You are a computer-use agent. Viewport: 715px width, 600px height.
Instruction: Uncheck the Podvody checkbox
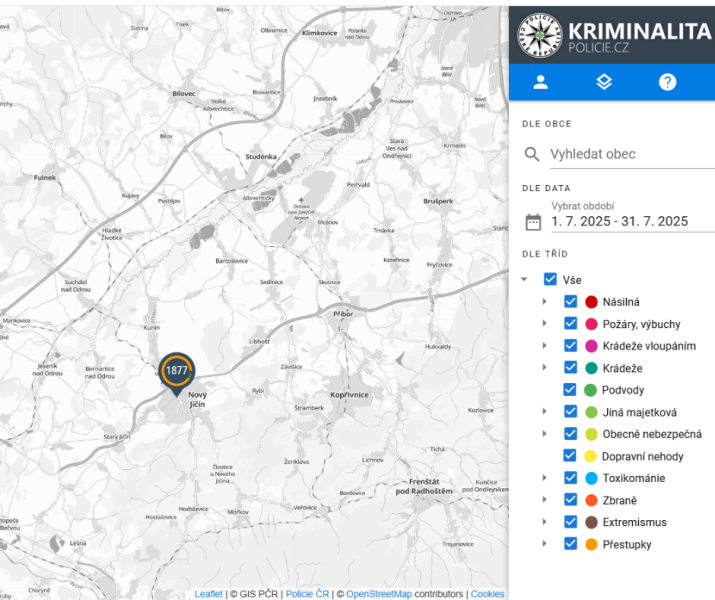click(569, 389)
